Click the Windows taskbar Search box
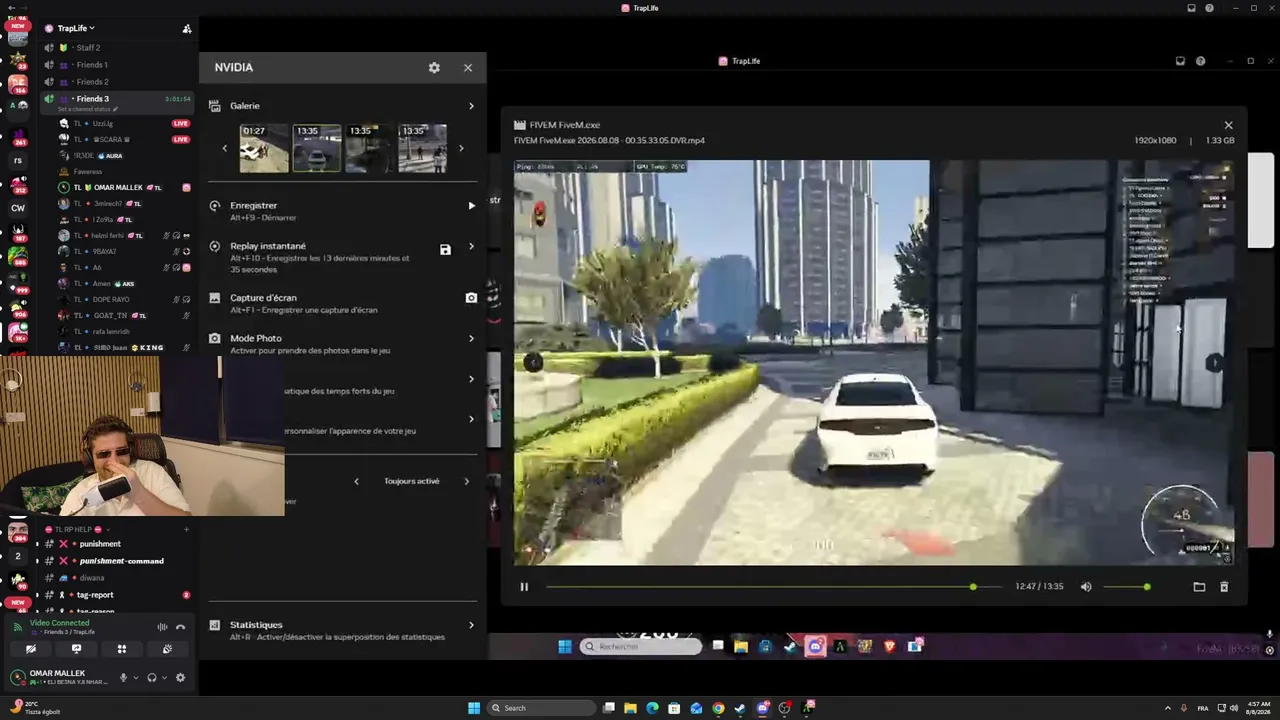 [x=540, y=708]
